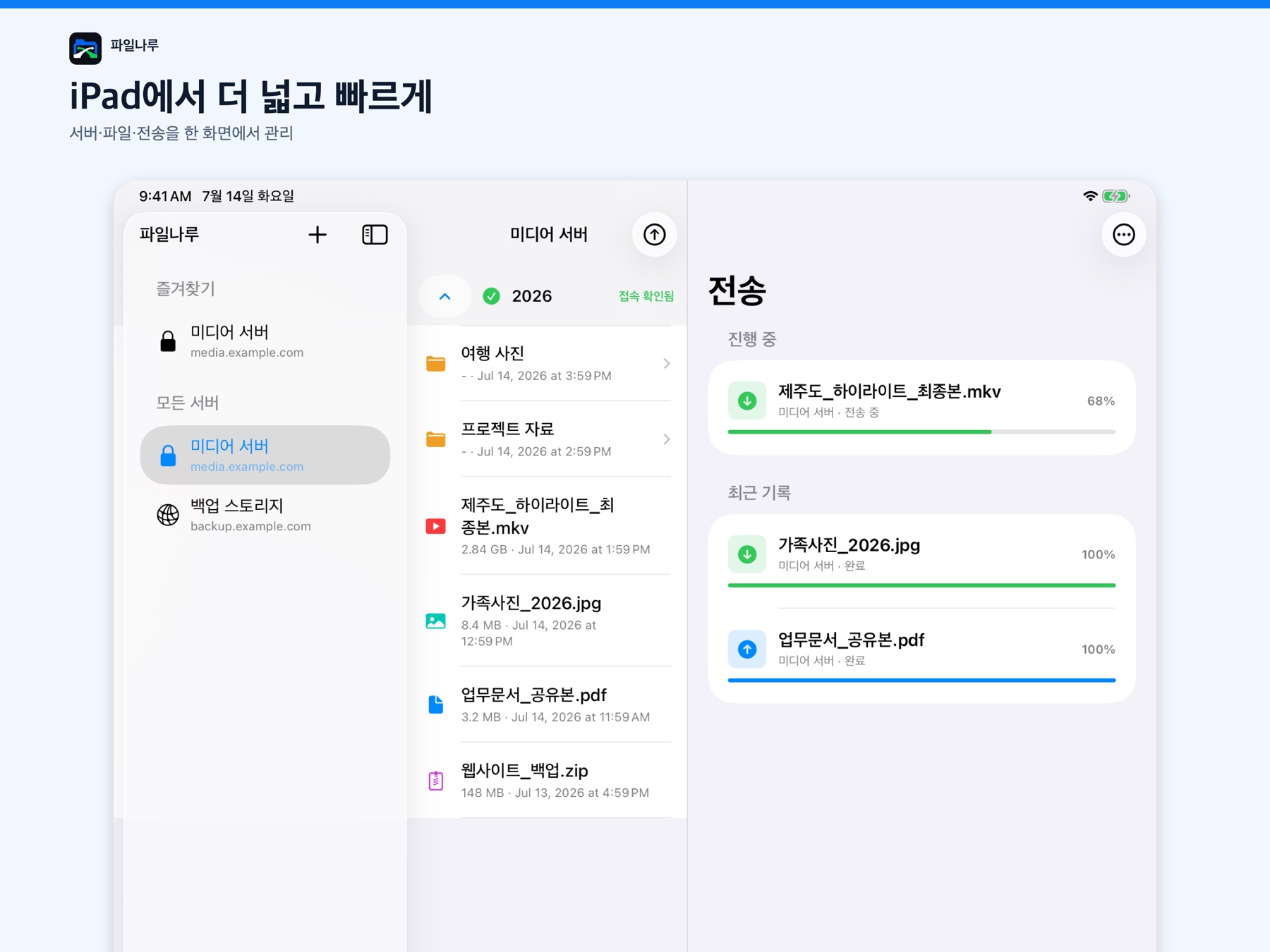Click the blue progress bar of 업무문서_공유본.pdf
The image size is (1270, 952).
(921, 681)
